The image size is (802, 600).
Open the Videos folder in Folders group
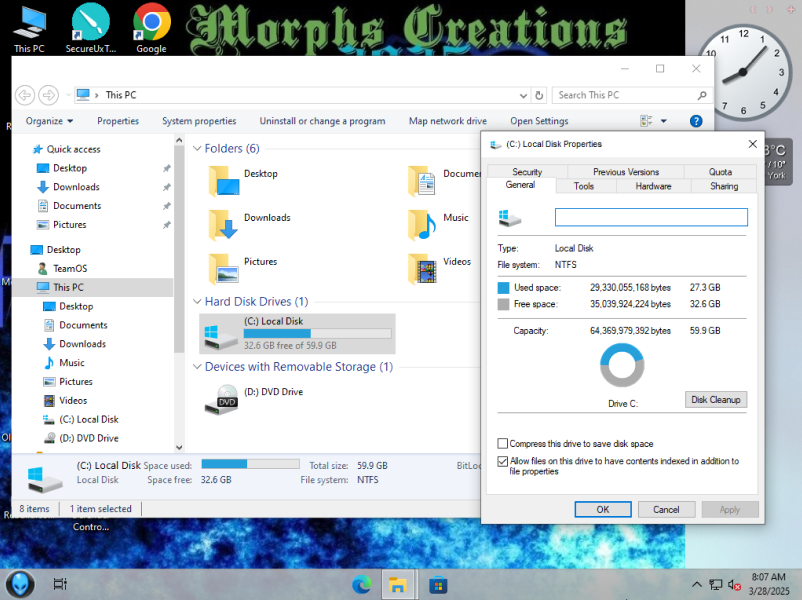[439, 269]
